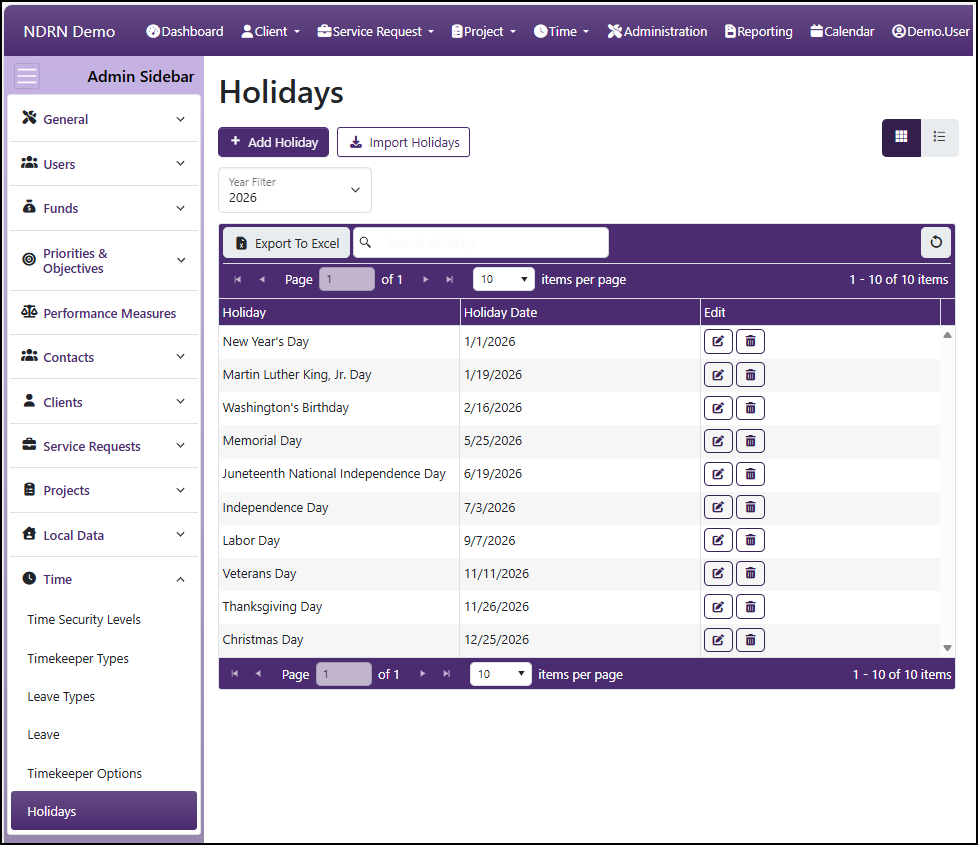Image resolution: width=978 pixels, height=845 pixels.
Task: Click the Import Holidays button
Action: 404,142
